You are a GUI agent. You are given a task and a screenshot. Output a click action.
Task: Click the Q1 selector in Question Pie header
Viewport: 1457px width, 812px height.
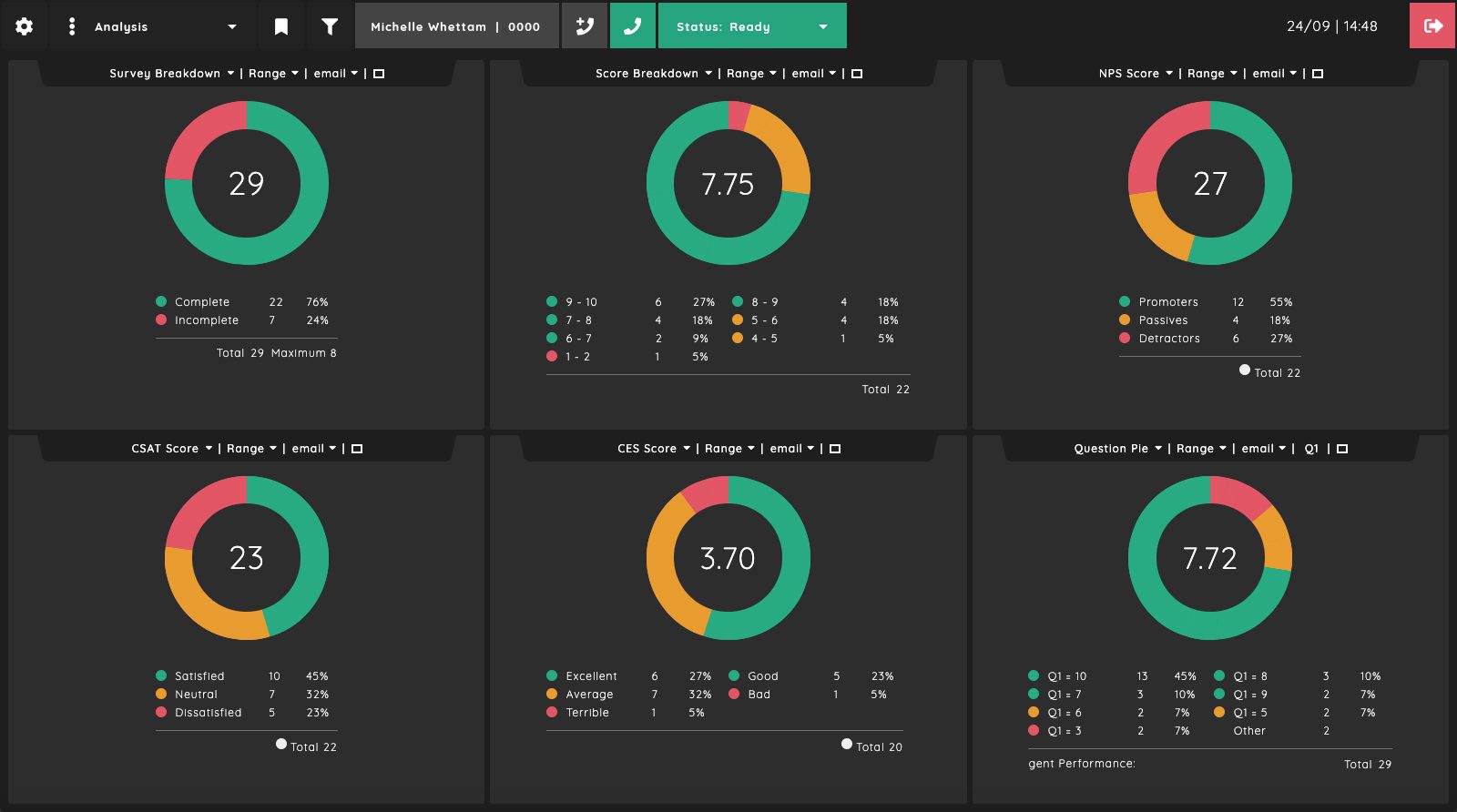click(x=1311, y=449)
